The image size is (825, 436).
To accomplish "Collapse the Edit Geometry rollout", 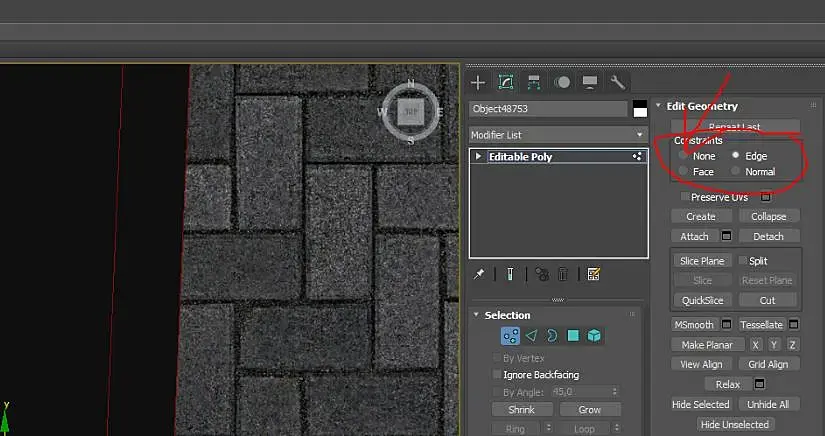I will point(658,106).
